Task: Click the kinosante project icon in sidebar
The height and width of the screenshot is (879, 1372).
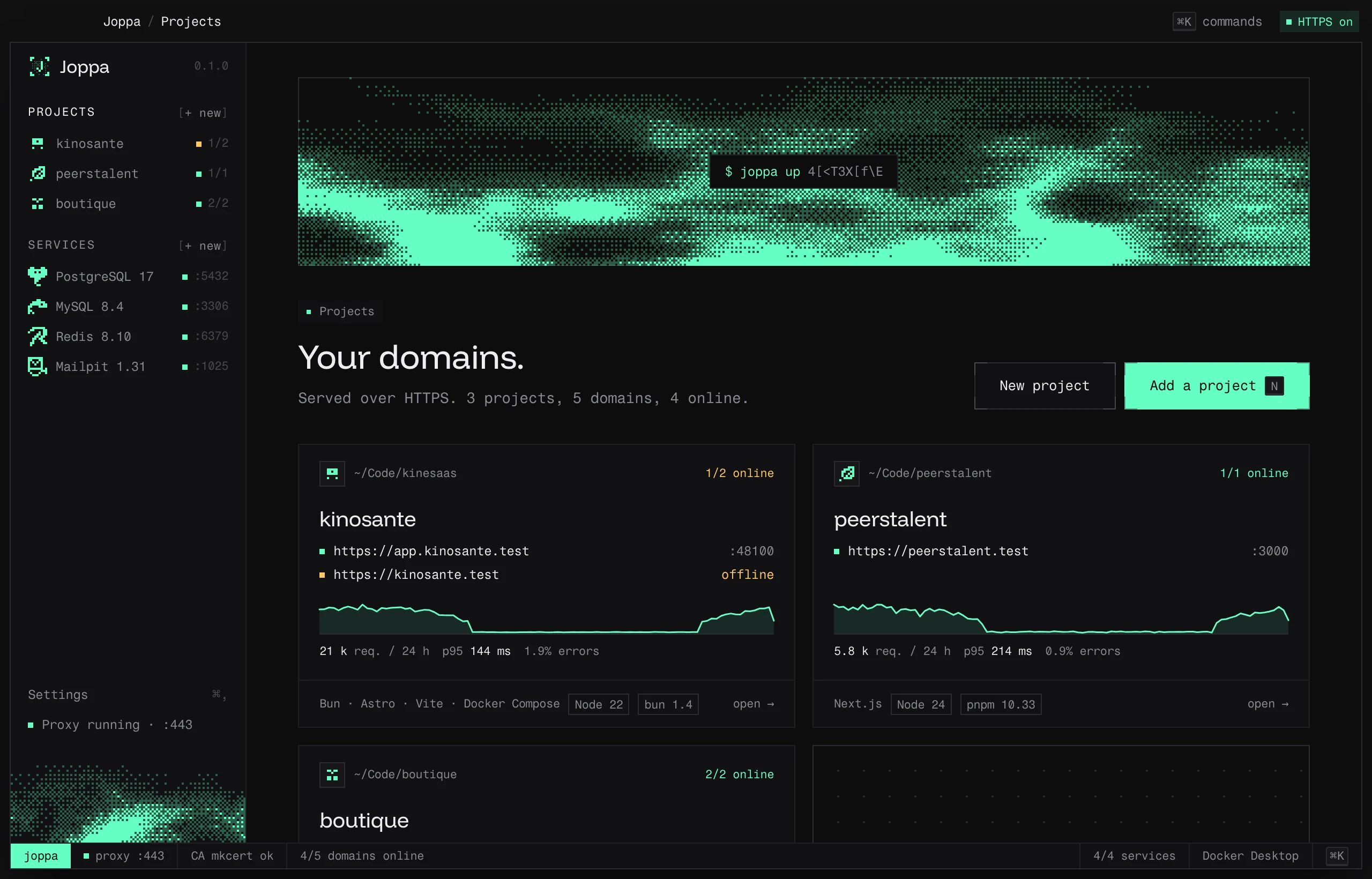Action: pyautogui.click(x=38, y=143)
